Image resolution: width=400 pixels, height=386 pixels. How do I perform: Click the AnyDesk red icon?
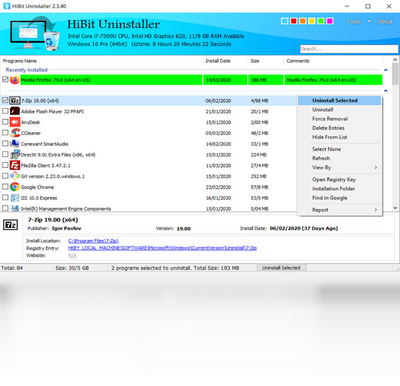pyautogui.click(x=15, y=122)
